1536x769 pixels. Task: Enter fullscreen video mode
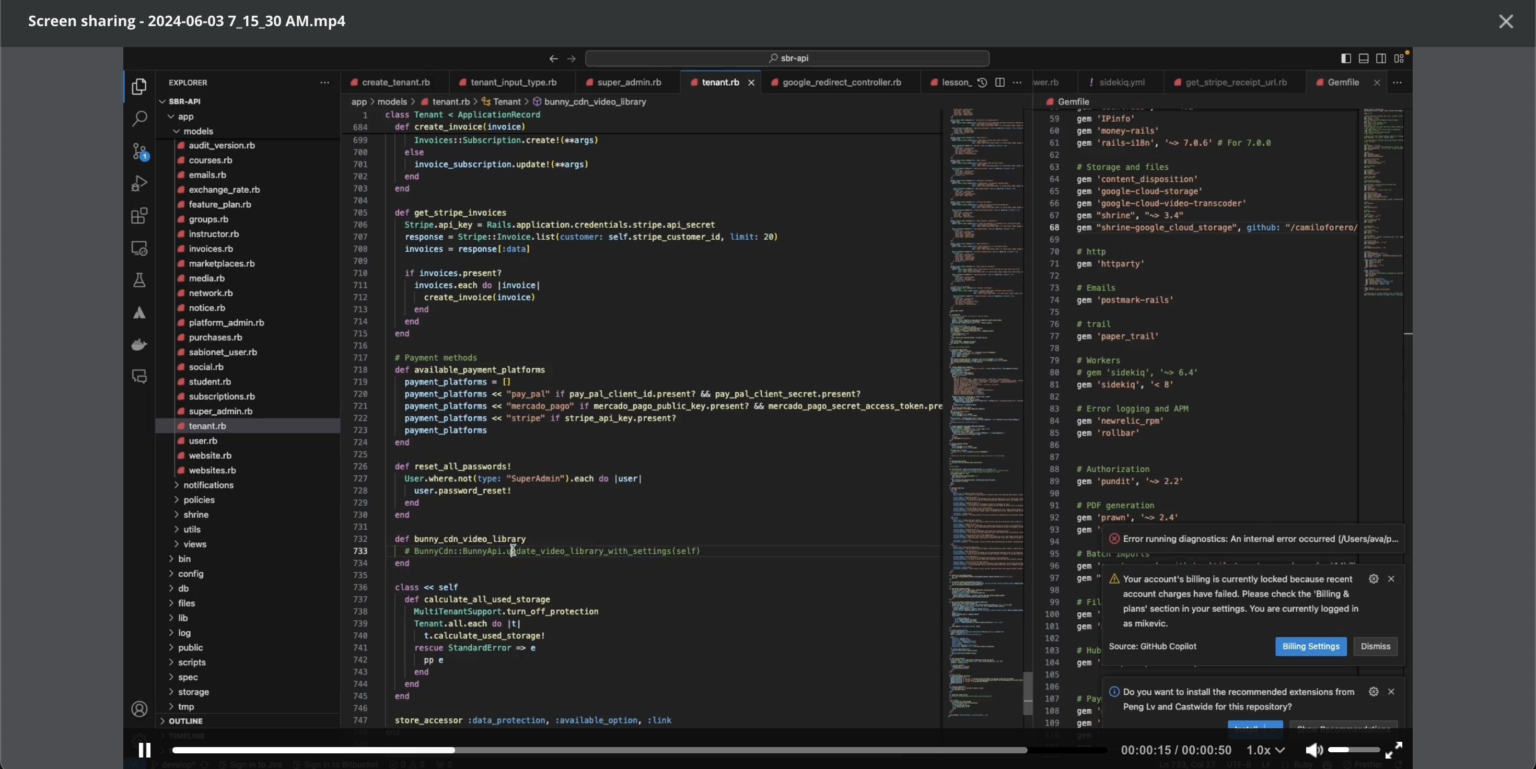click(x=1394, y=750)
